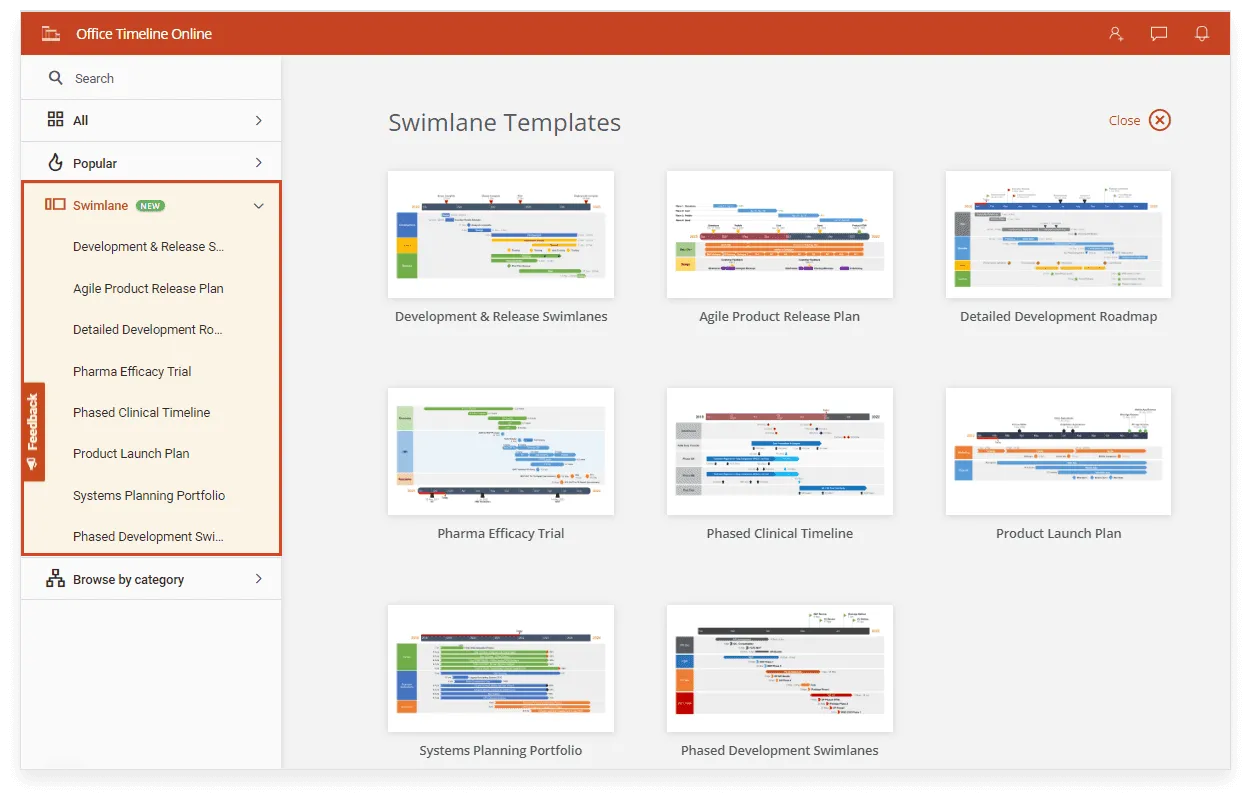Click the search magnifier icon
Screen dimensions: 1251x800
(x=56, y=78)
